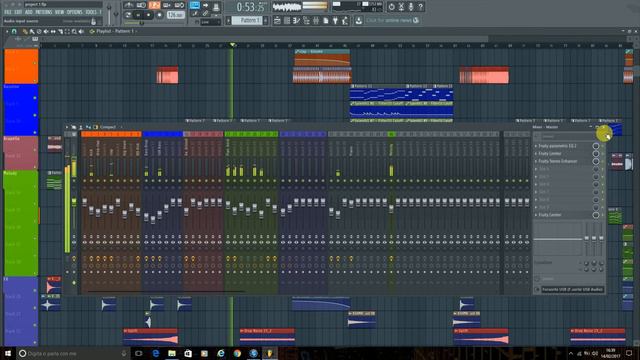Open the Pattern 1 selector dropdown
Screen dimensions: 640x360
point(247,20)
